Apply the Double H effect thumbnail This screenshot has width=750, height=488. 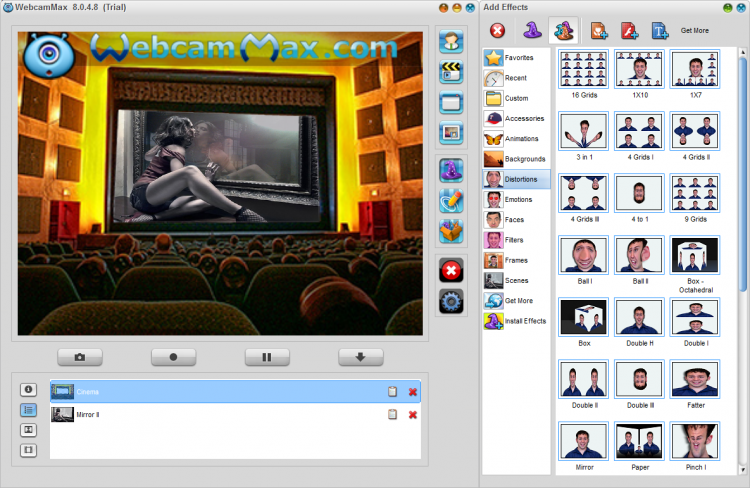(x=640, y=317)
